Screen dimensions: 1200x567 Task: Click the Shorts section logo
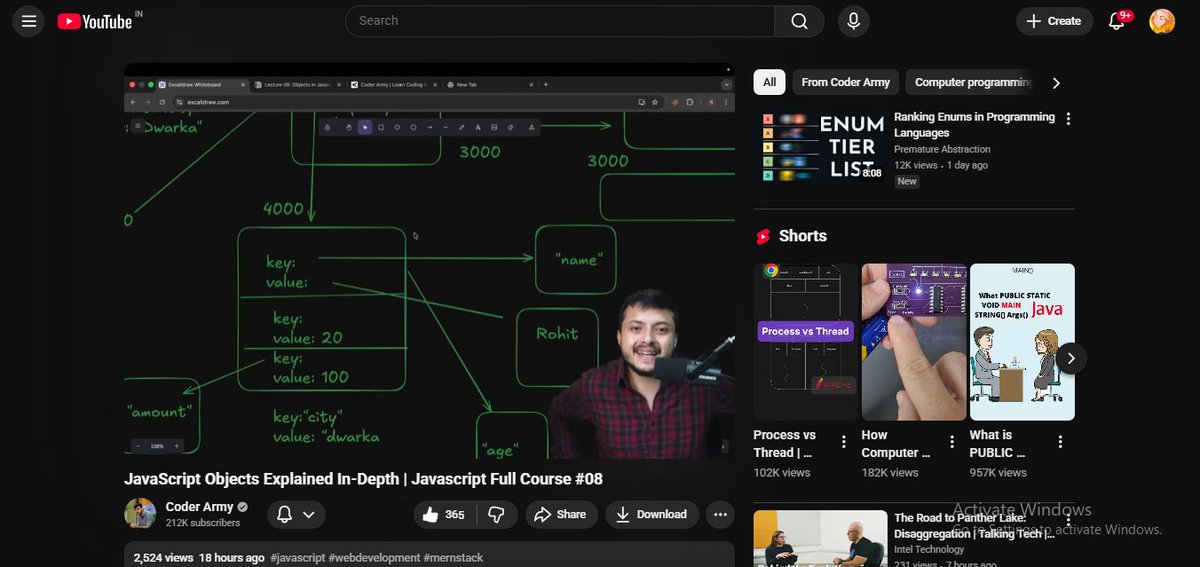(x=763, y=236)
